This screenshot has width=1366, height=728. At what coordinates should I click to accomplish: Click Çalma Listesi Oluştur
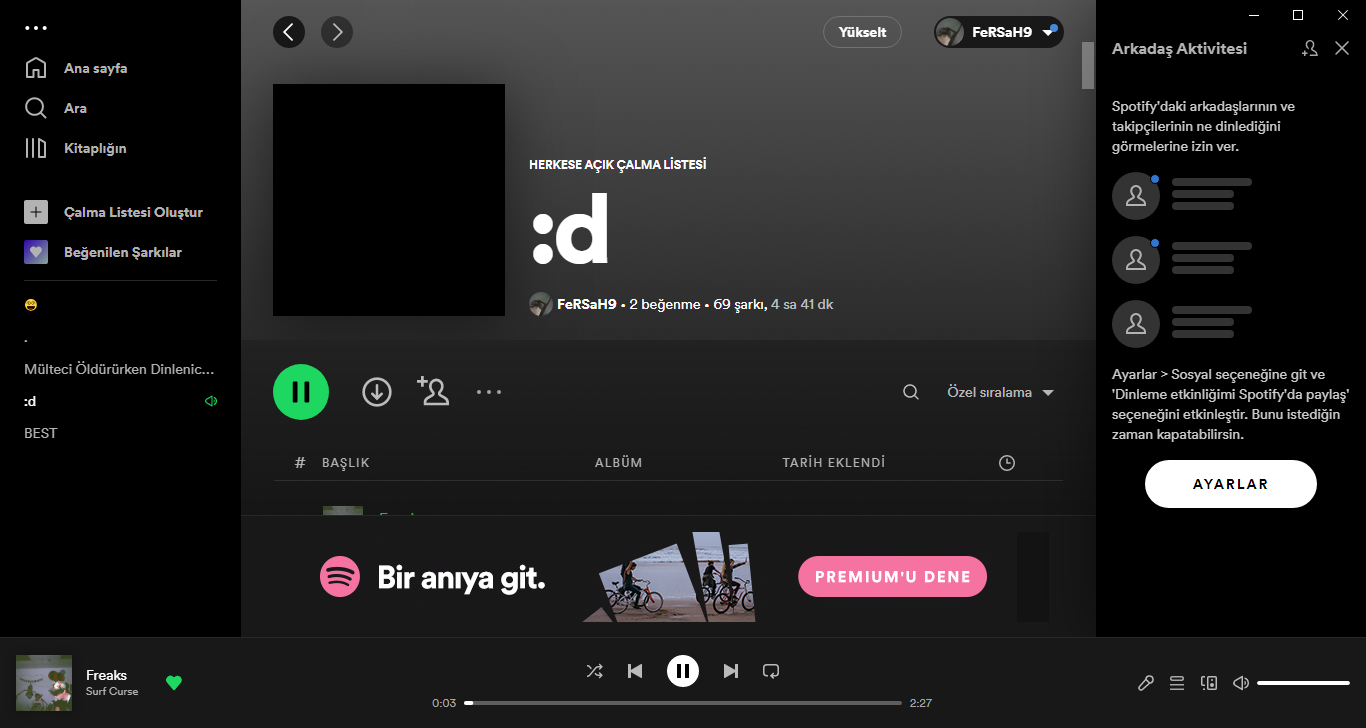pyautogui.click(x=114, y=212)
